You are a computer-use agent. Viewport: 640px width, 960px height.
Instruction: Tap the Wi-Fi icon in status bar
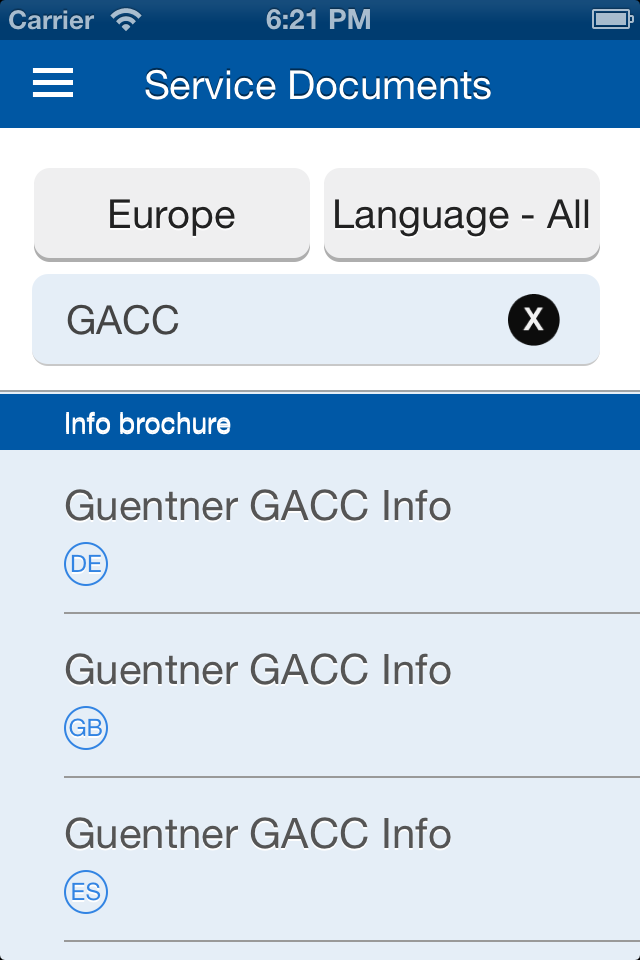click(127, 19)
